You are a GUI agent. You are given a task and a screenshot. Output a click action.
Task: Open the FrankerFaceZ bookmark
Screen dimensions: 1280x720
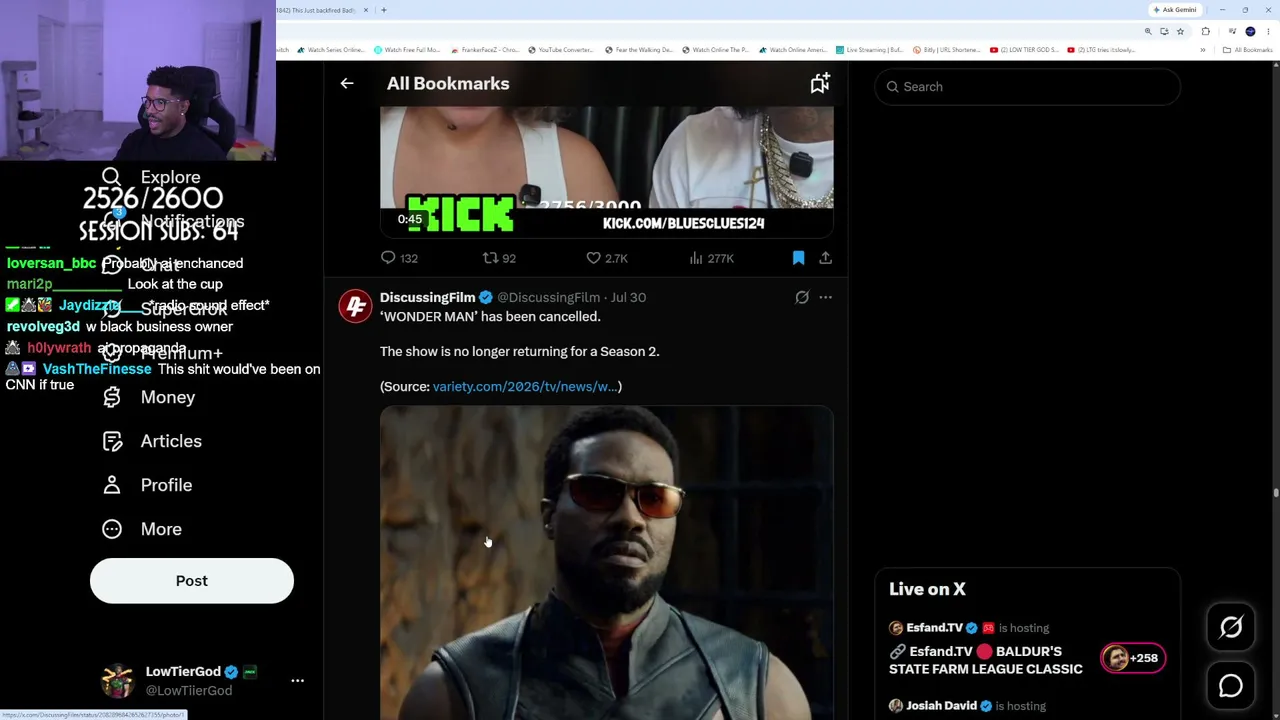[x=485, y=50]
